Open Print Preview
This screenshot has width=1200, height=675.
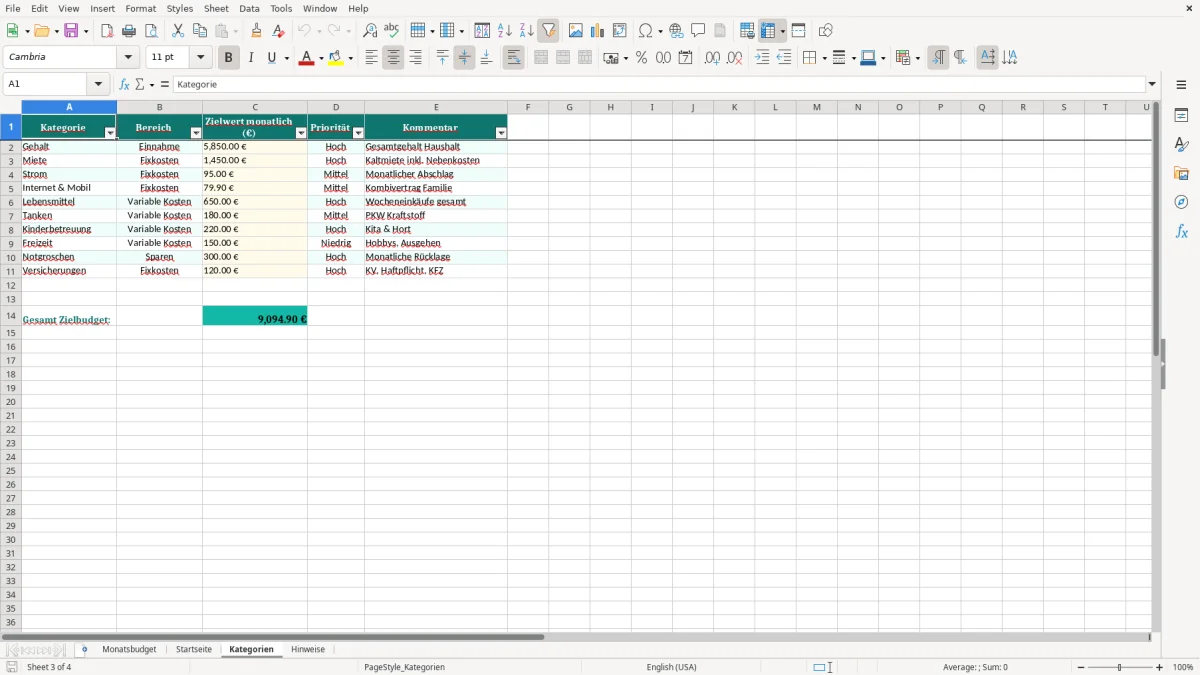[151, 31]
